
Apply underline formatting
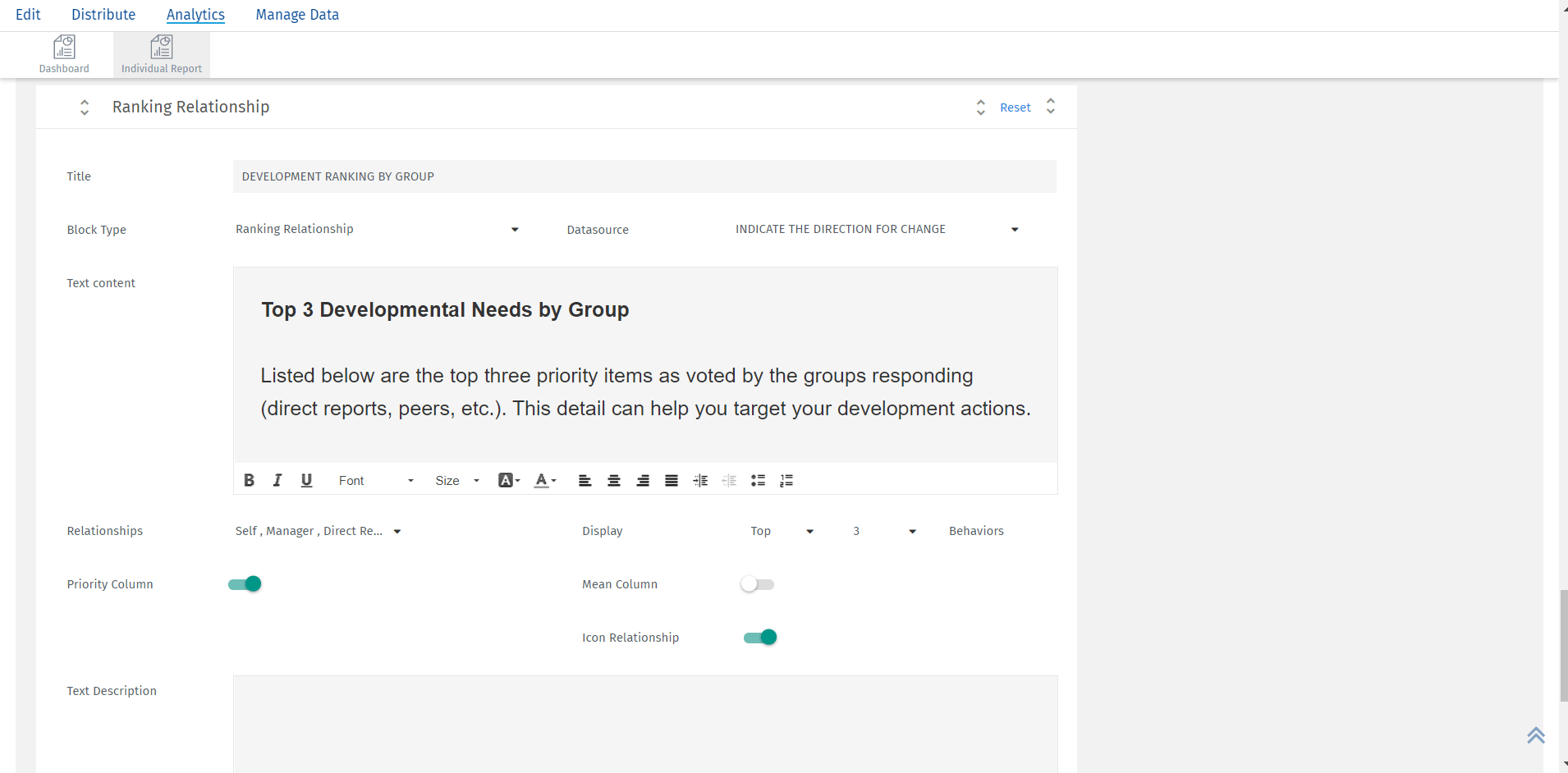305,480
